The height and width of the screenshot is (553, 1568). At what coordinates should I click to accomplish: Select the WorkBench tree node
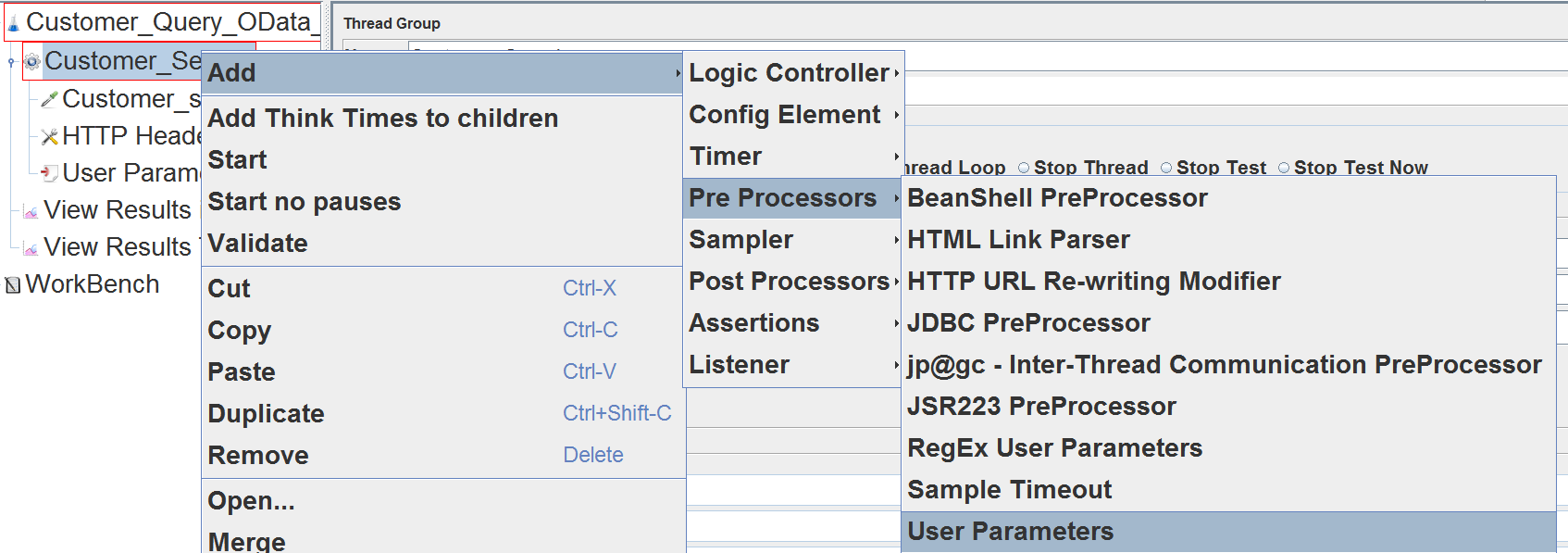93,284
